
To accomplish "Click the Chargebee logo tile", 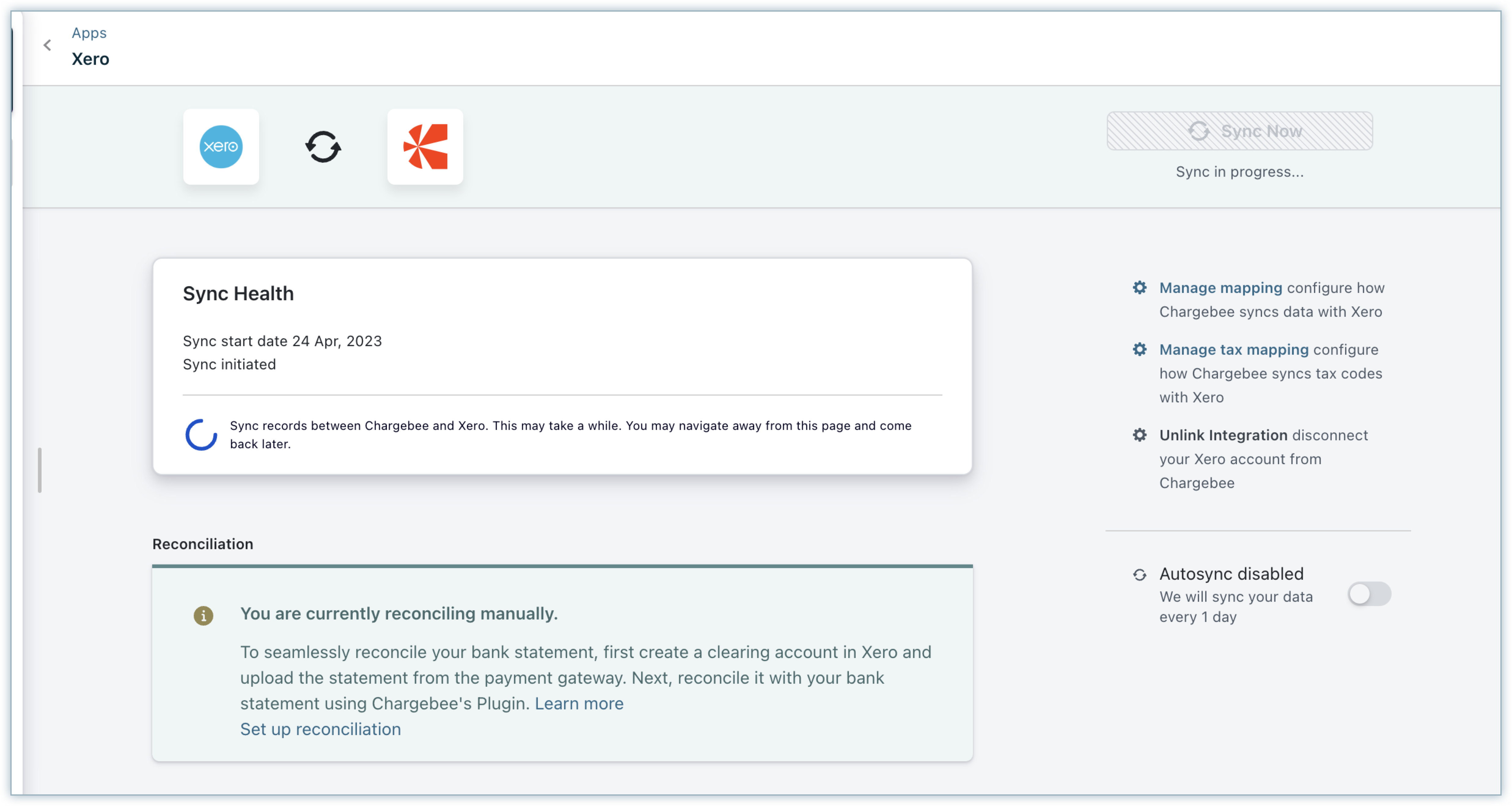I will pos(425,146).
